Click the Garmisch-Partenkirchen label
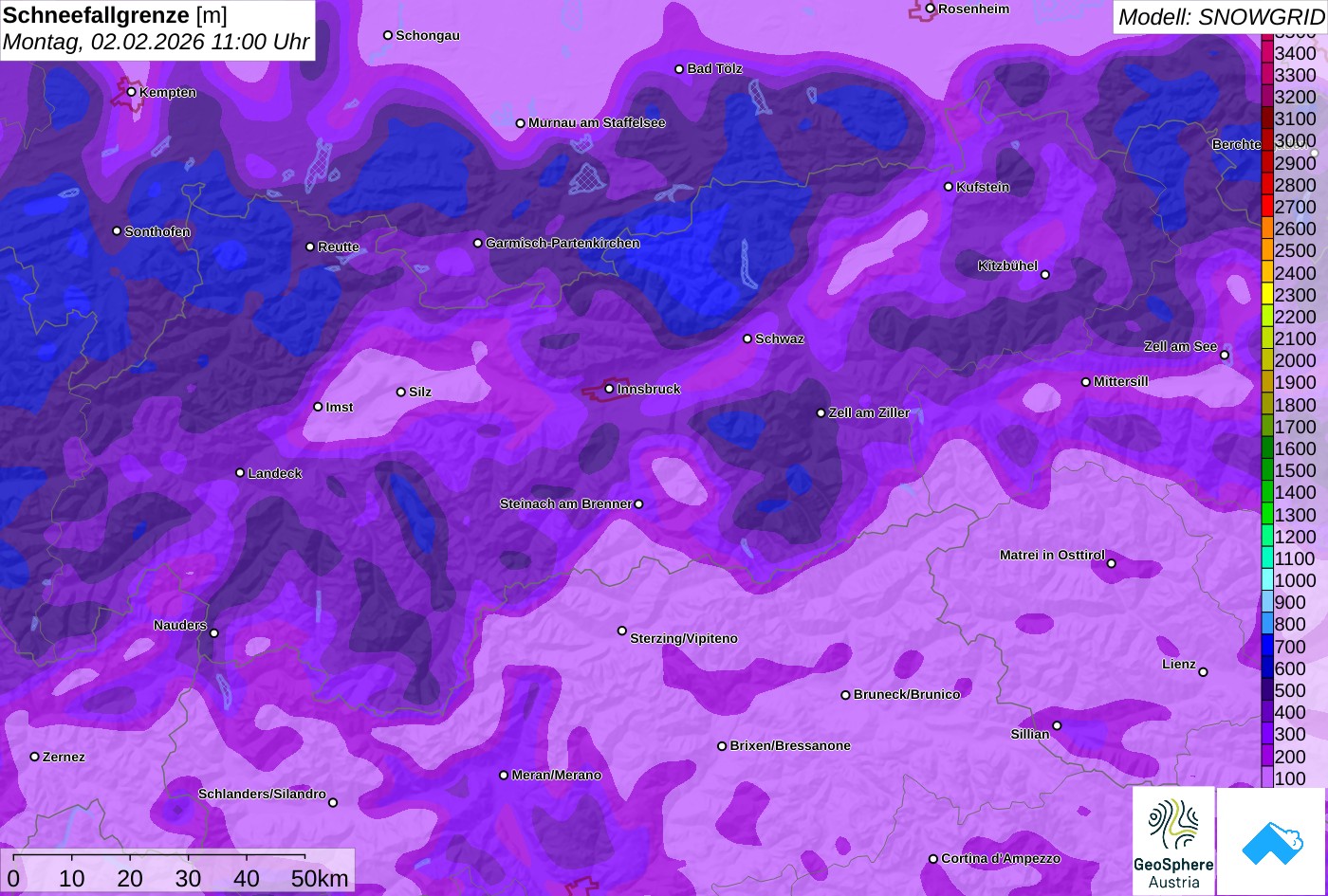 click(x=563, y=244)
